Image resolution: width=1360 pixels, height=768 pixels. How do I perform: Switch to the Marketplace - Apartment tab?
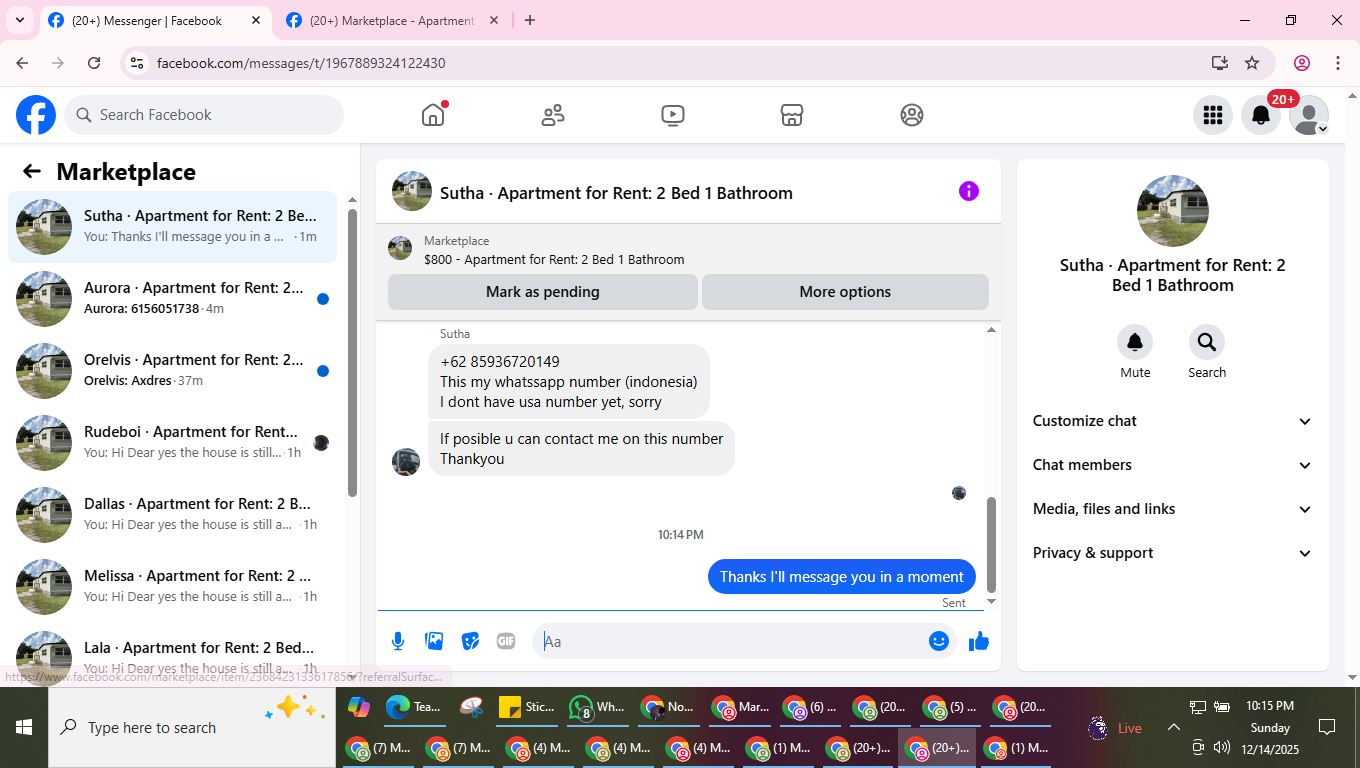[392, 21]
